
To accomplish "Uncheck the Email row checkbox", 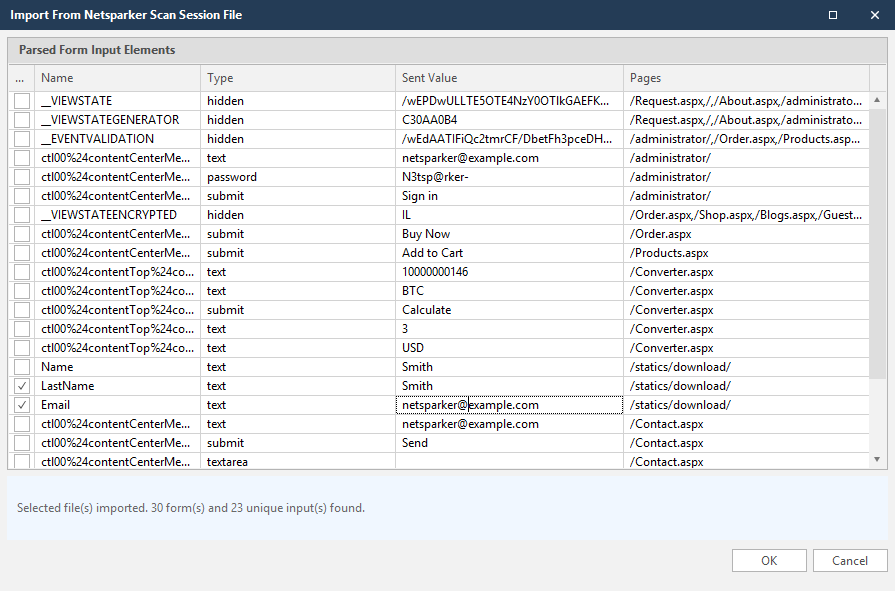I will (x=21, y=405).
